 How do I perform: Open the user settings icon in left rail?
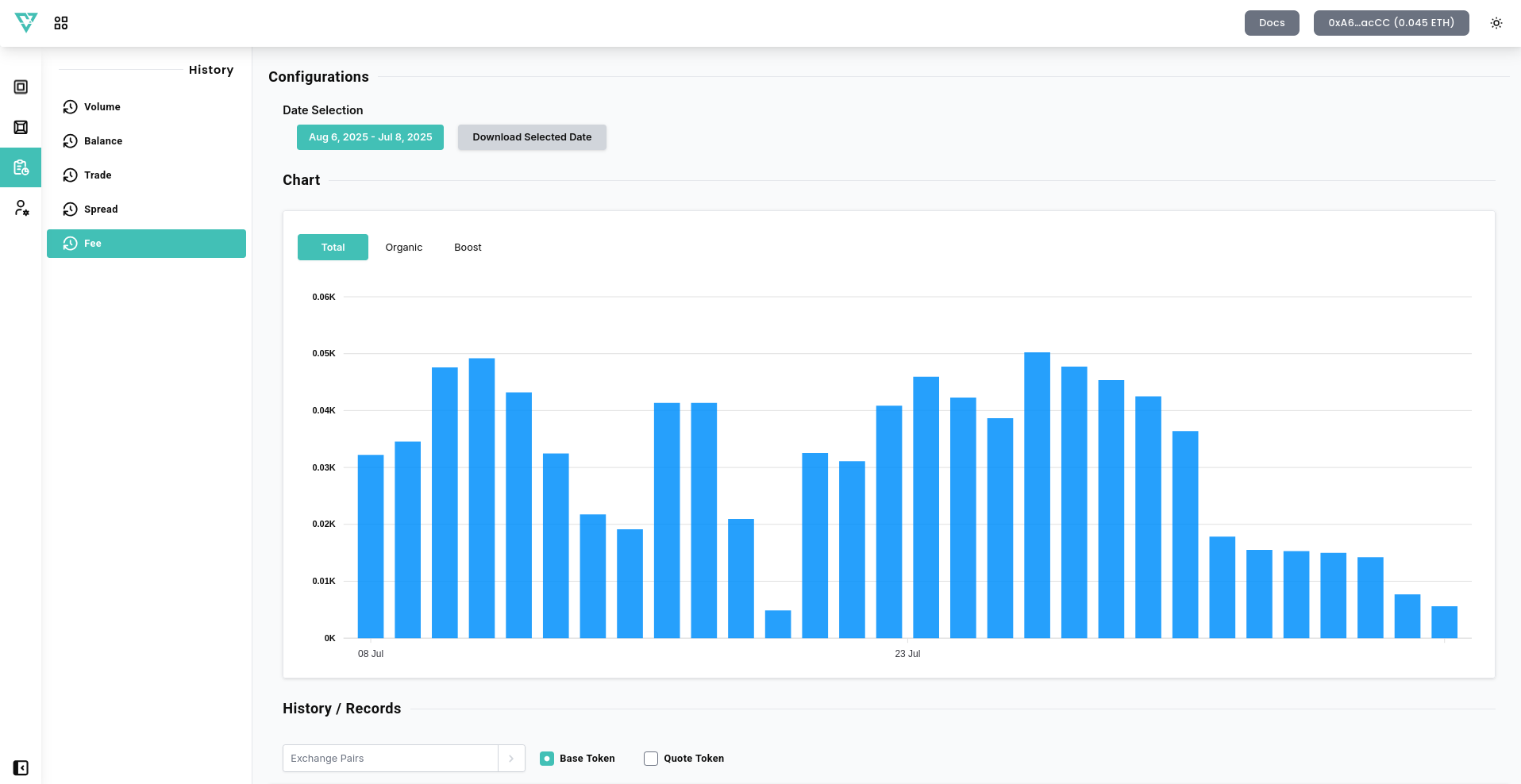21,208
